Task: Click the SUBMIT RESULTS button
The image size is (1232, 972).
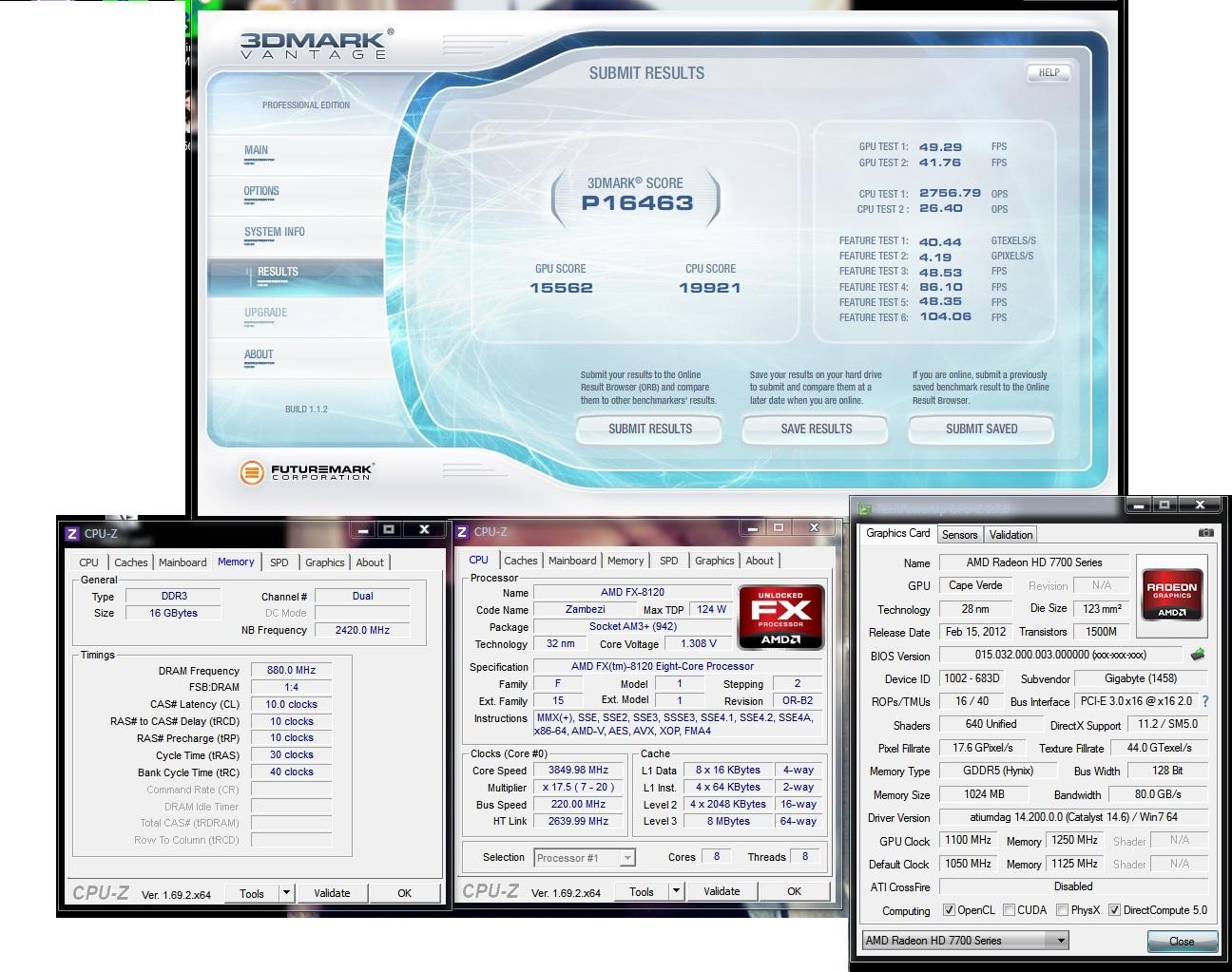Action: point(650,429)
